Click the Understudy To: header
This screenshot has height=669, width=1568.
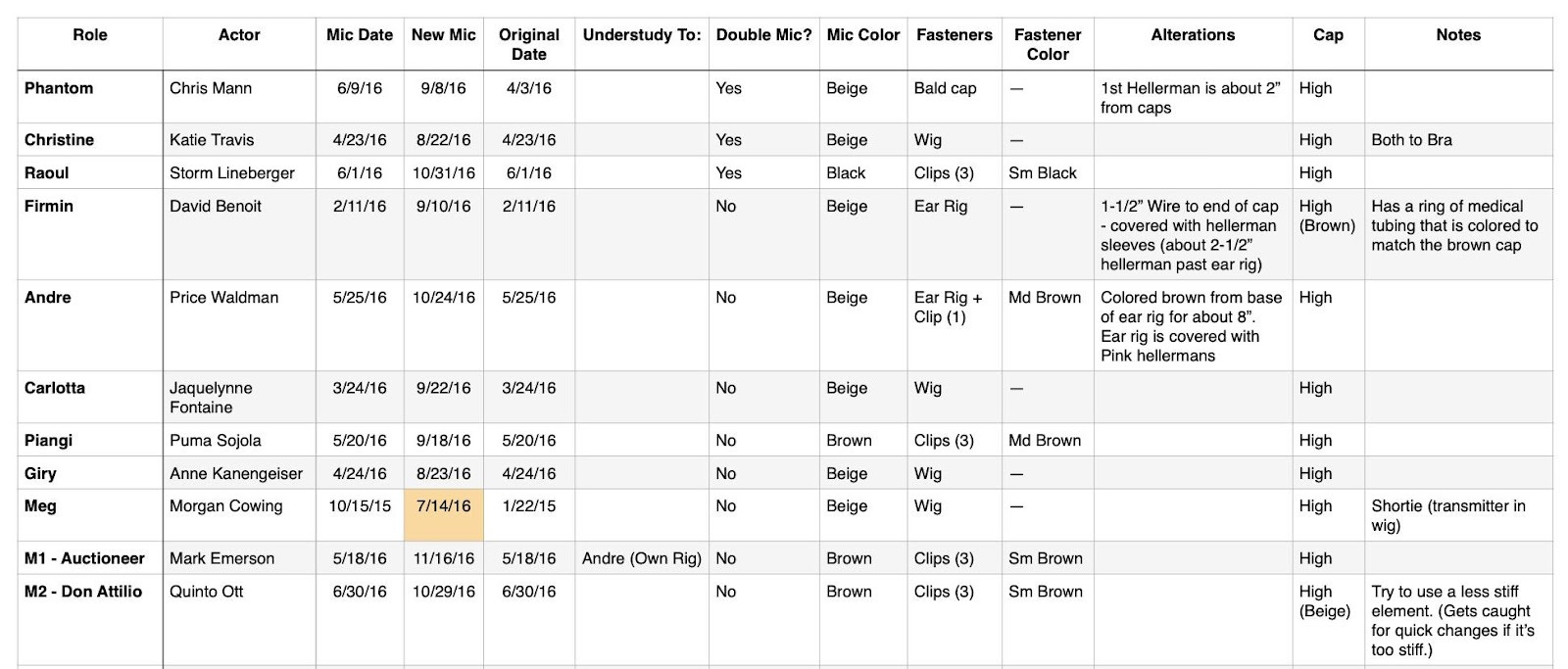coord(642,35)
